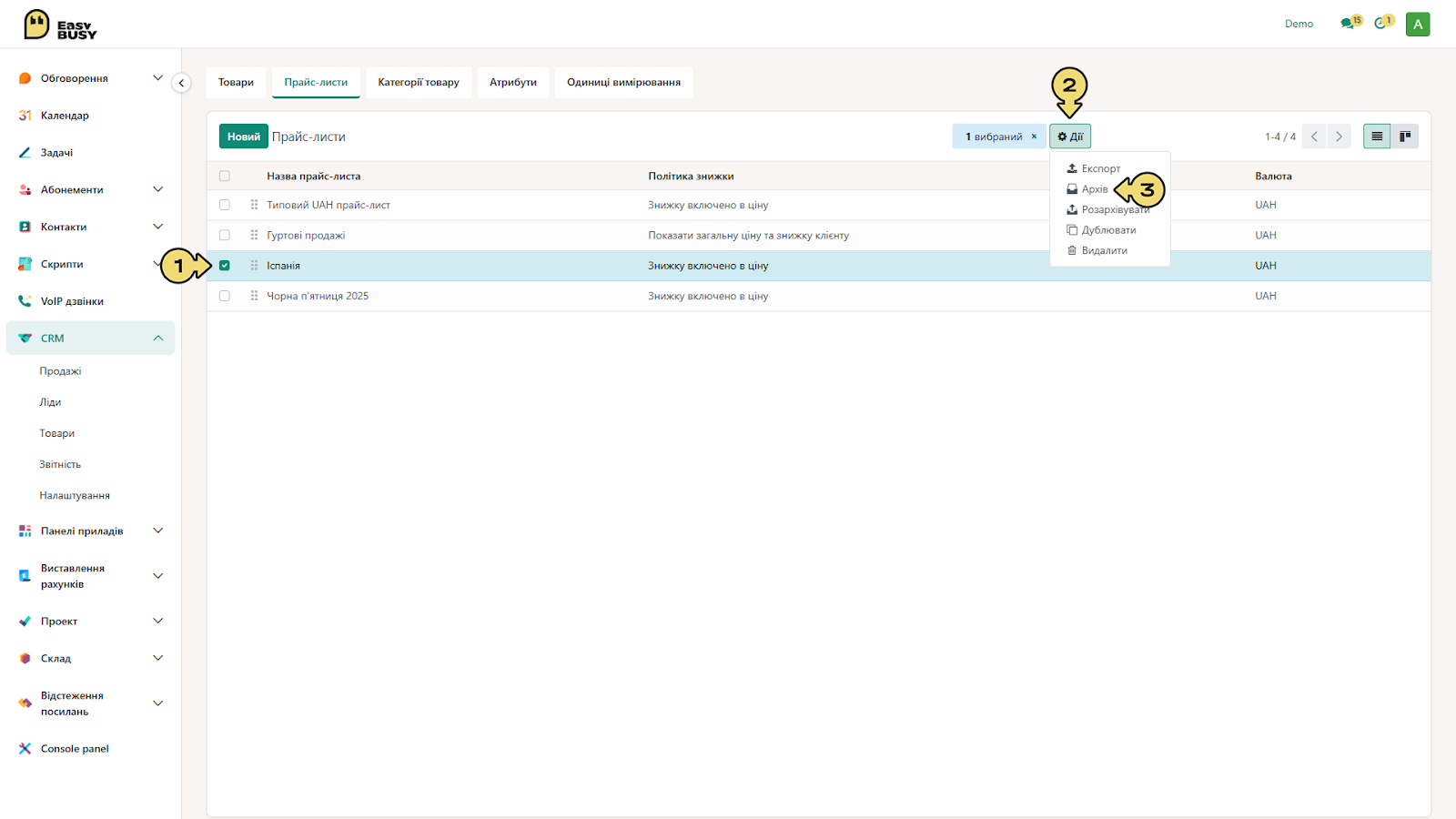
Task: Expand the Виставлення рахунків section
Action: coord(157,576)
